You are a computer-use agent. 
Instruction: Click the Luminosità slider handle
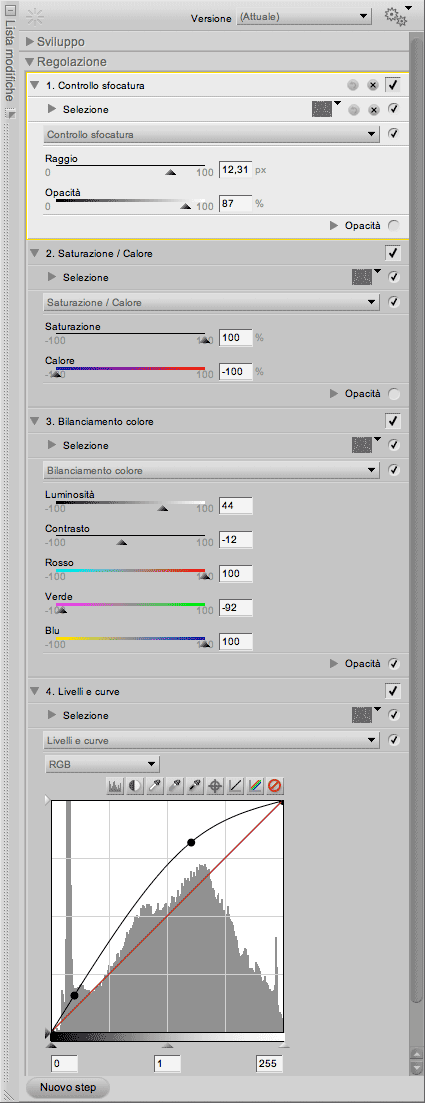163,509
